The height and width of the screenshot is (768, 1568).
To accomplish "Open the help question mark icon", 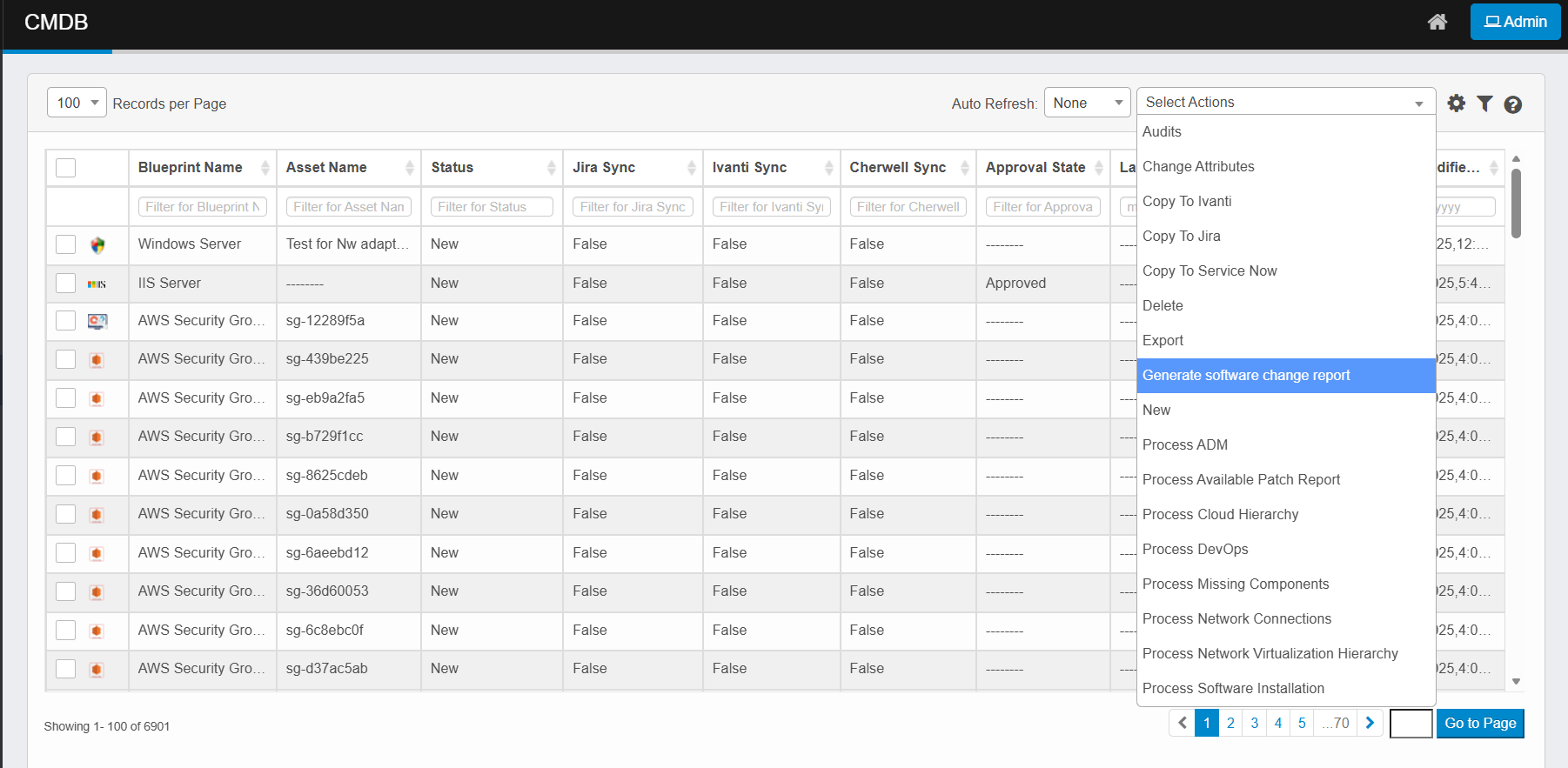I will 1512,104.
